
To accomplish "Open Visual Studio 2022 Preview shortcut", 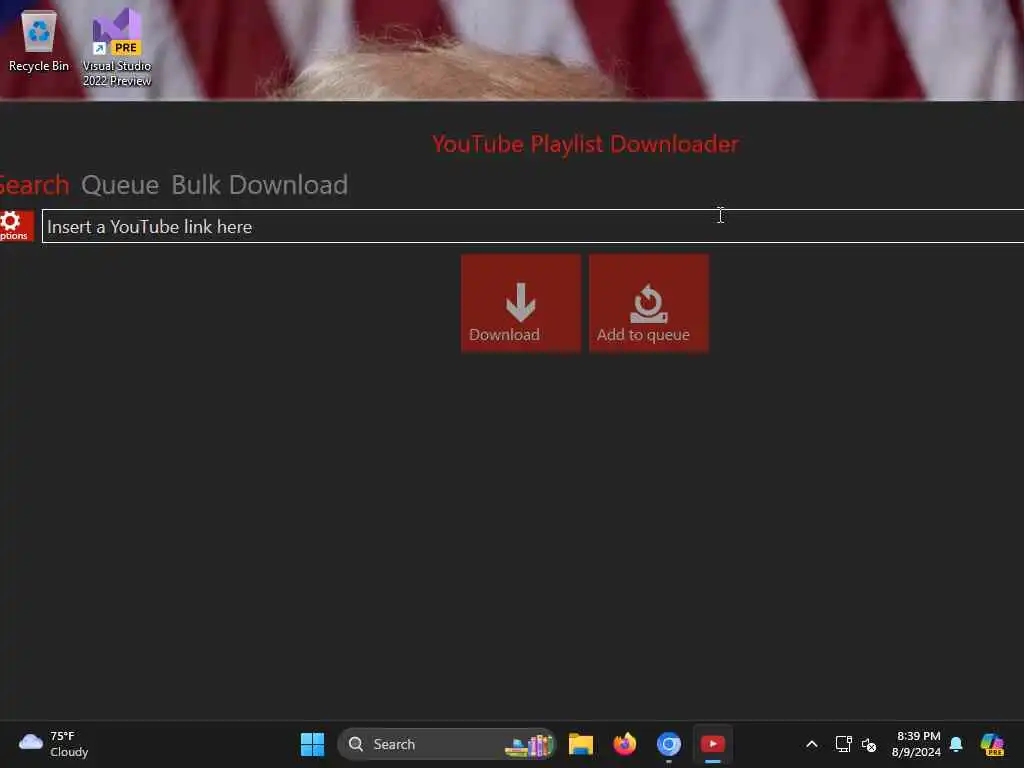I will [x=117, y=47].
